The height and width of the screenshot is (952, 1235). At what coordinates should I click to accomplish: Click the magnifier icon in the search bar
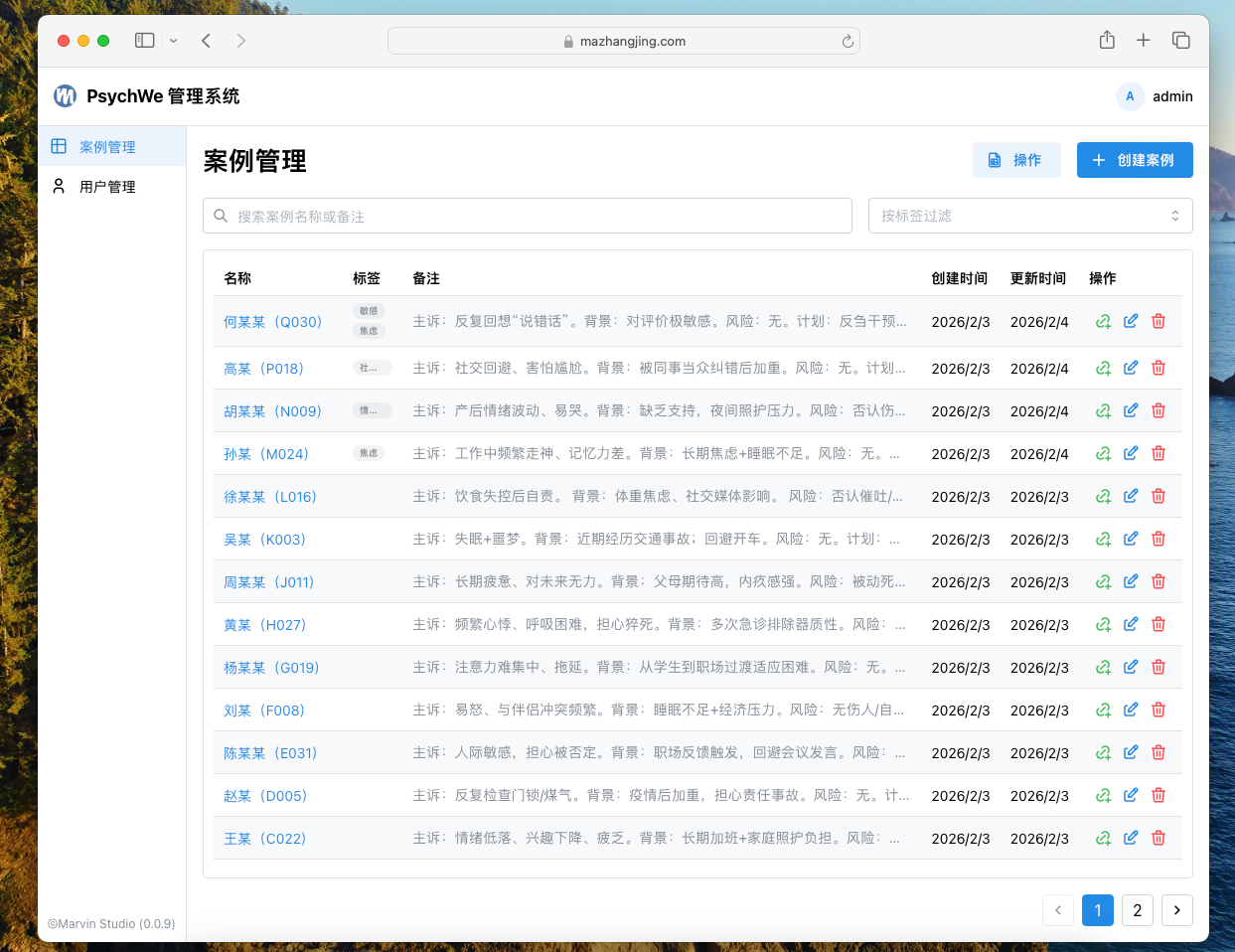click(x=220, y=216)
